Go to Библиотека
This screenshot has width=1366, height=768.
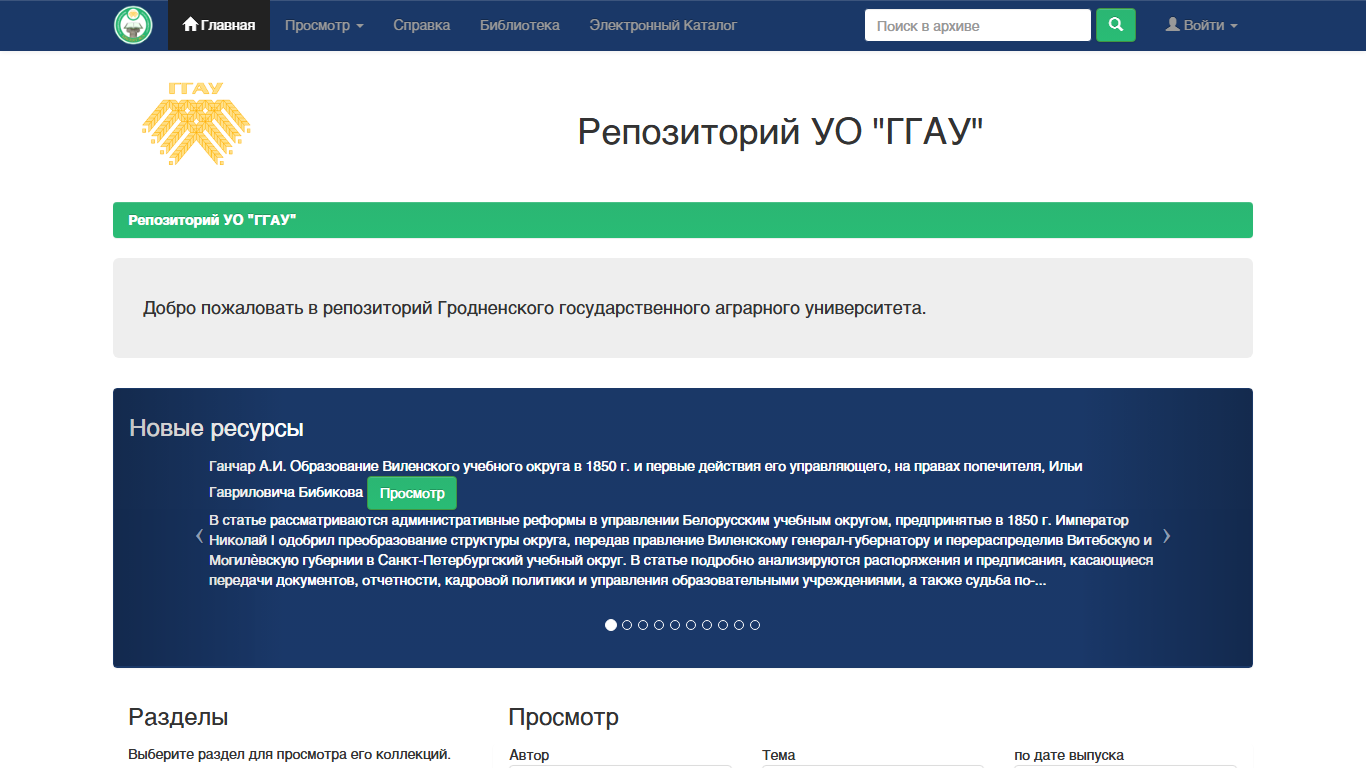tap(520, 25)
